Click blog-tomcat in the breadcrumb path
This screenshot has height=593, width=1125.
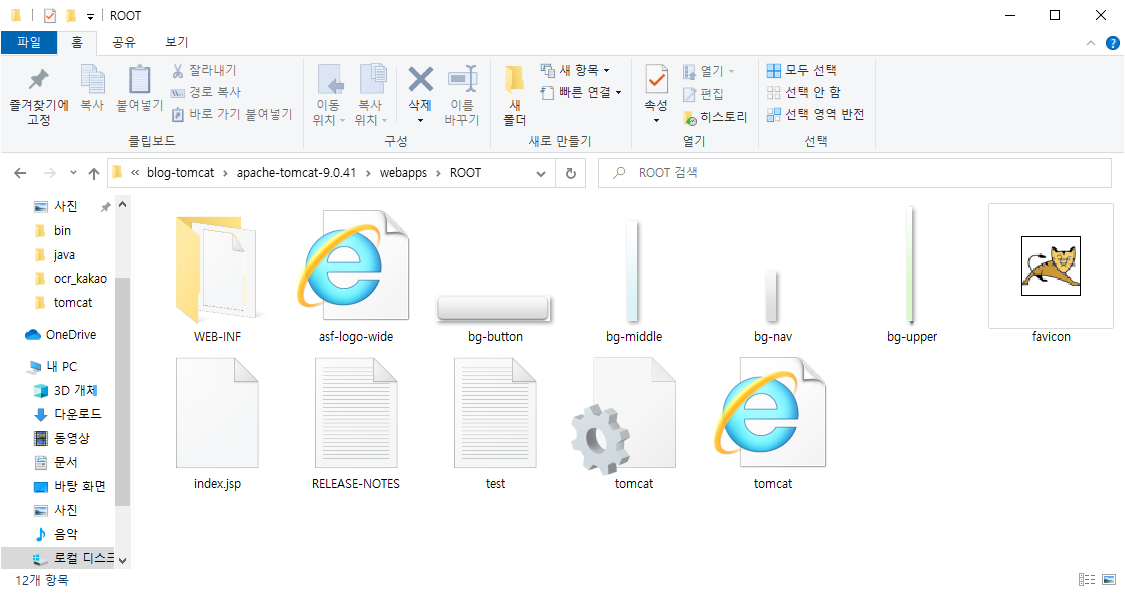click(180, 173)
